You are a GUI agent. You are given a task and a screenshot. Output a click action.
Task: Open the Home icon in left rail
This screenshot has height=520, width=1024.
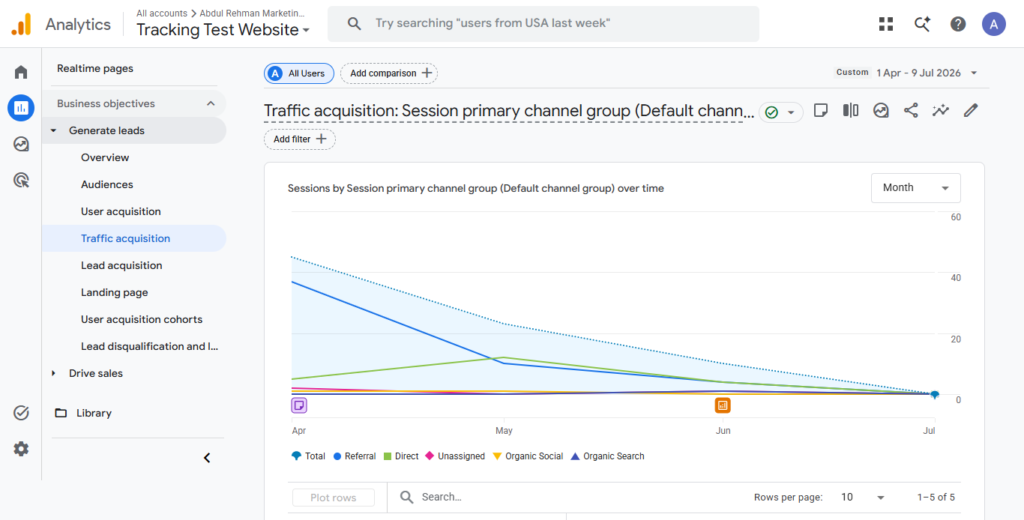[x=21, y=72]
